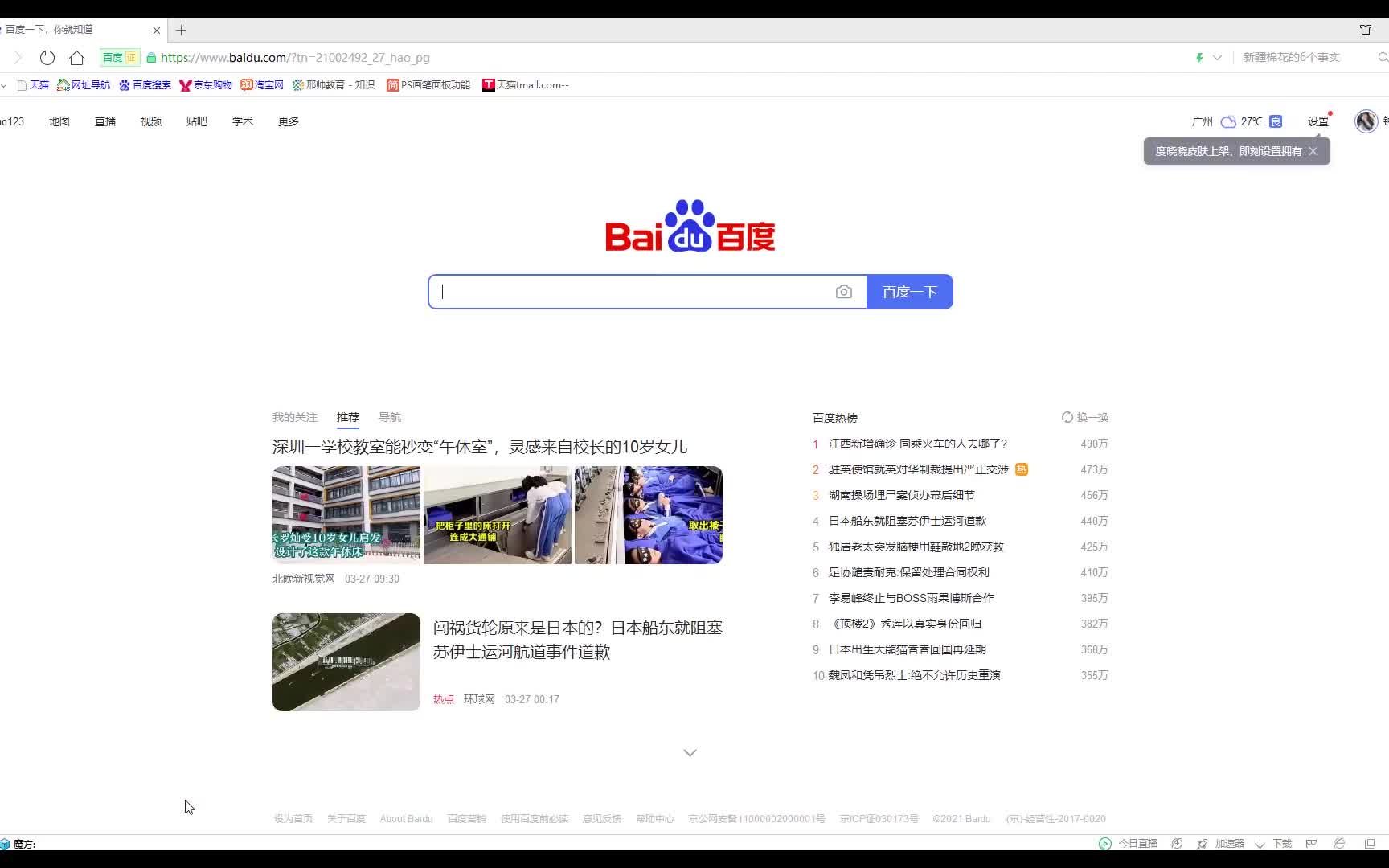Click the 广州 weather cloud icon
Screen dimensions: 1389x868
pyautogui.click(x=1228, y=122)
